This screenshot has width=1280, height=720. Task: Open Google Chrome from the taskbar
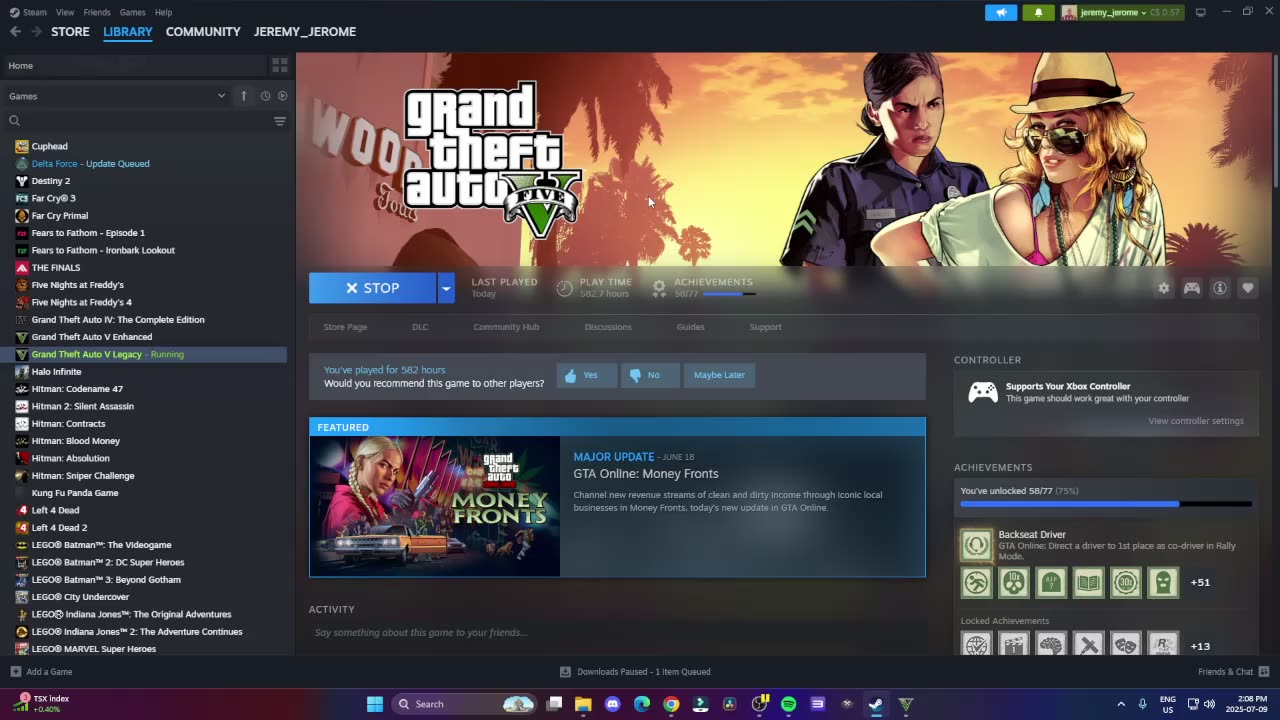coord(671,704)
